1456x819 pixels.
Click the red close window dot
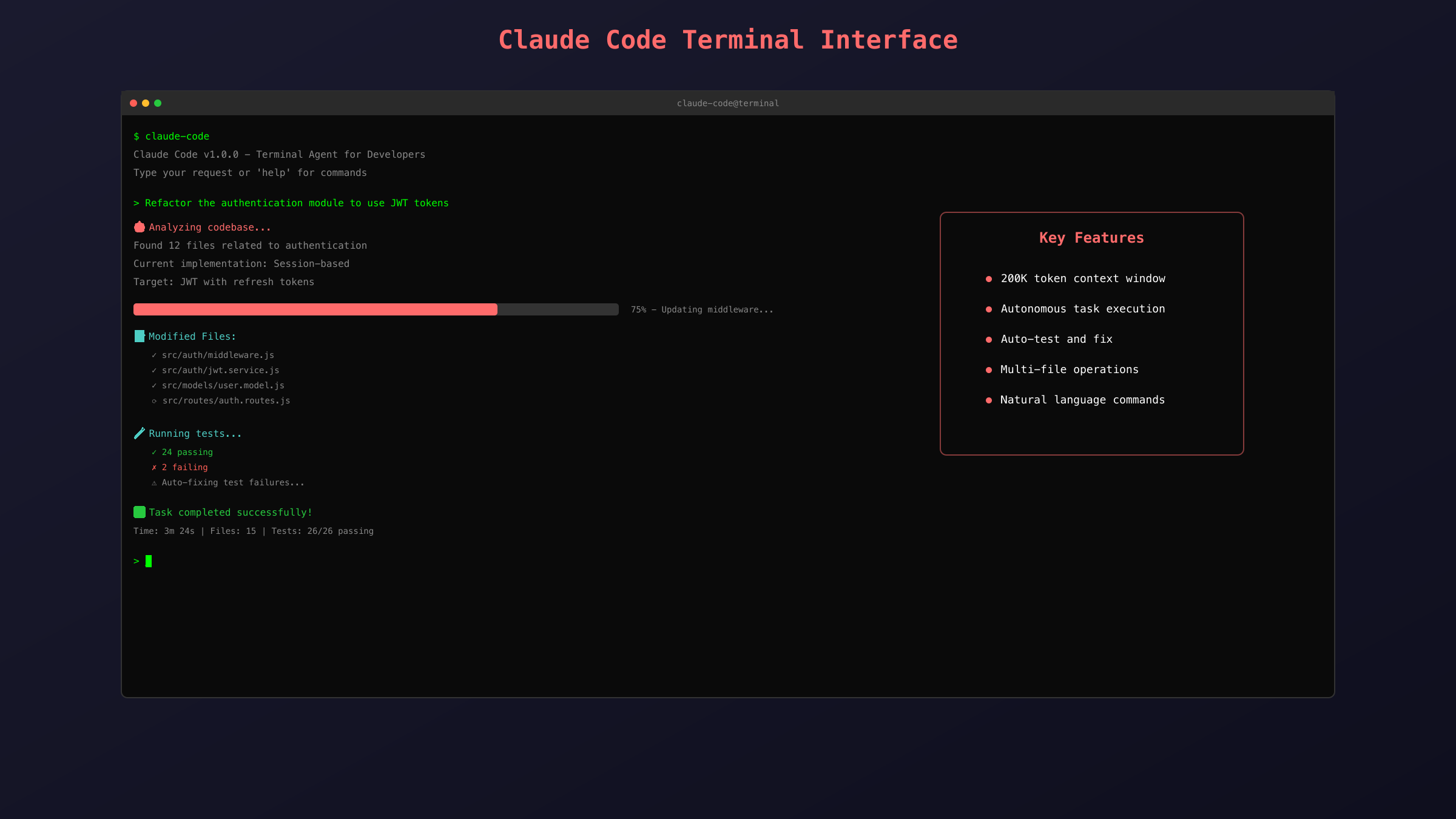(133, 103)
